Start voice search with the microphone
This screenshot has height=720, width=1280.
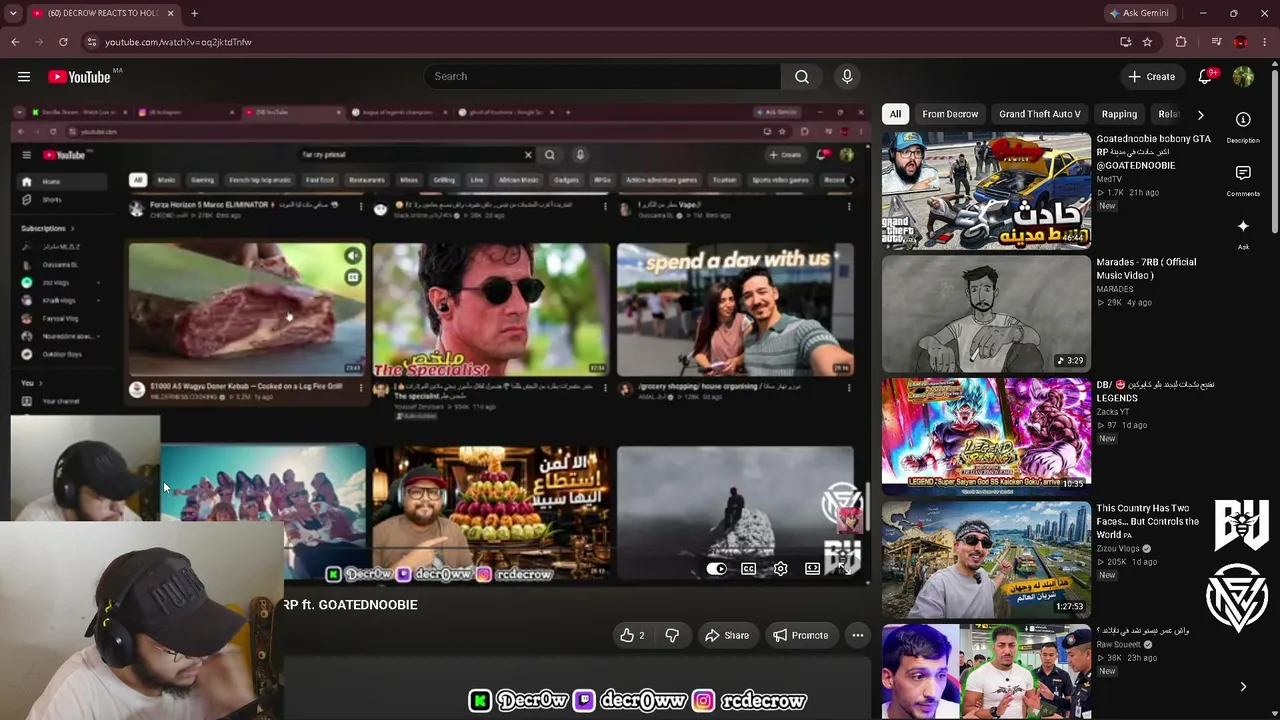[x=847, y=77]
